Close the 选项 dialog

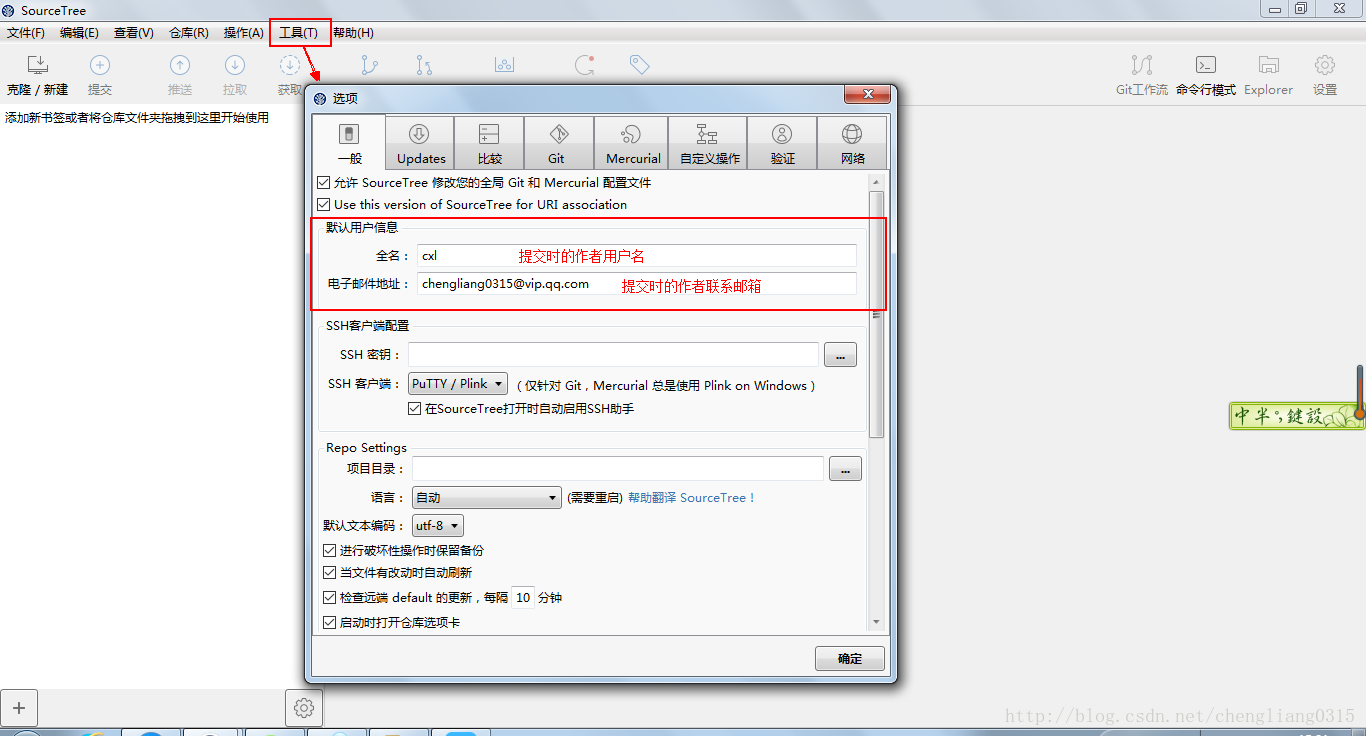(x=867, y=95)
